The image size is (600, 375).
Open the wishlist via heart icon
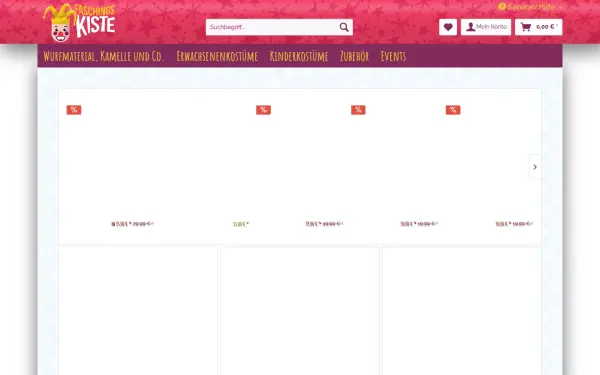[x=448, y=27]
